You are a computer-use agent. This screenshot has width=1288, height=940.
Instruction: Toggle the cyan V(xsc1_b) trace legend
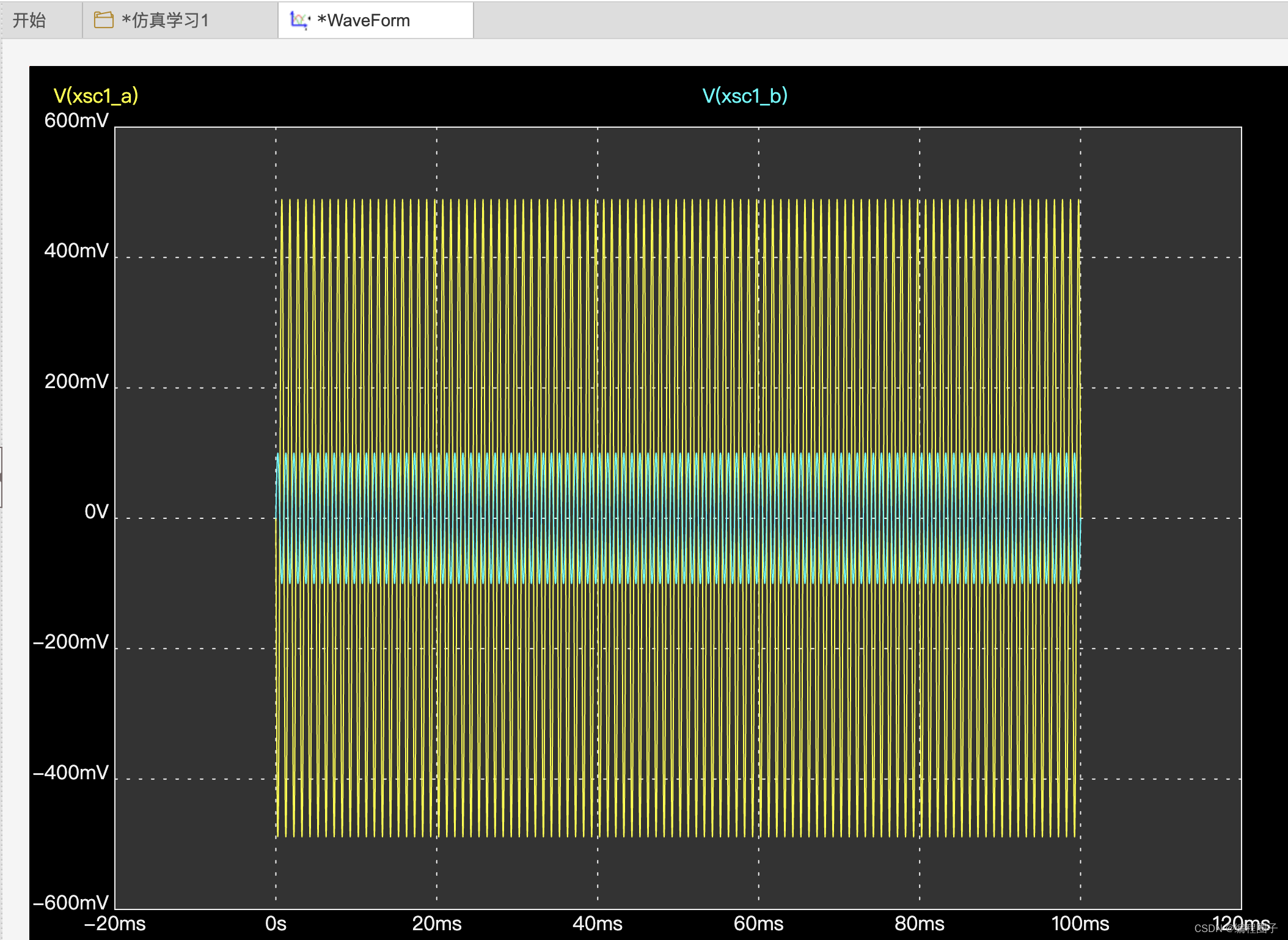(744, 96)
